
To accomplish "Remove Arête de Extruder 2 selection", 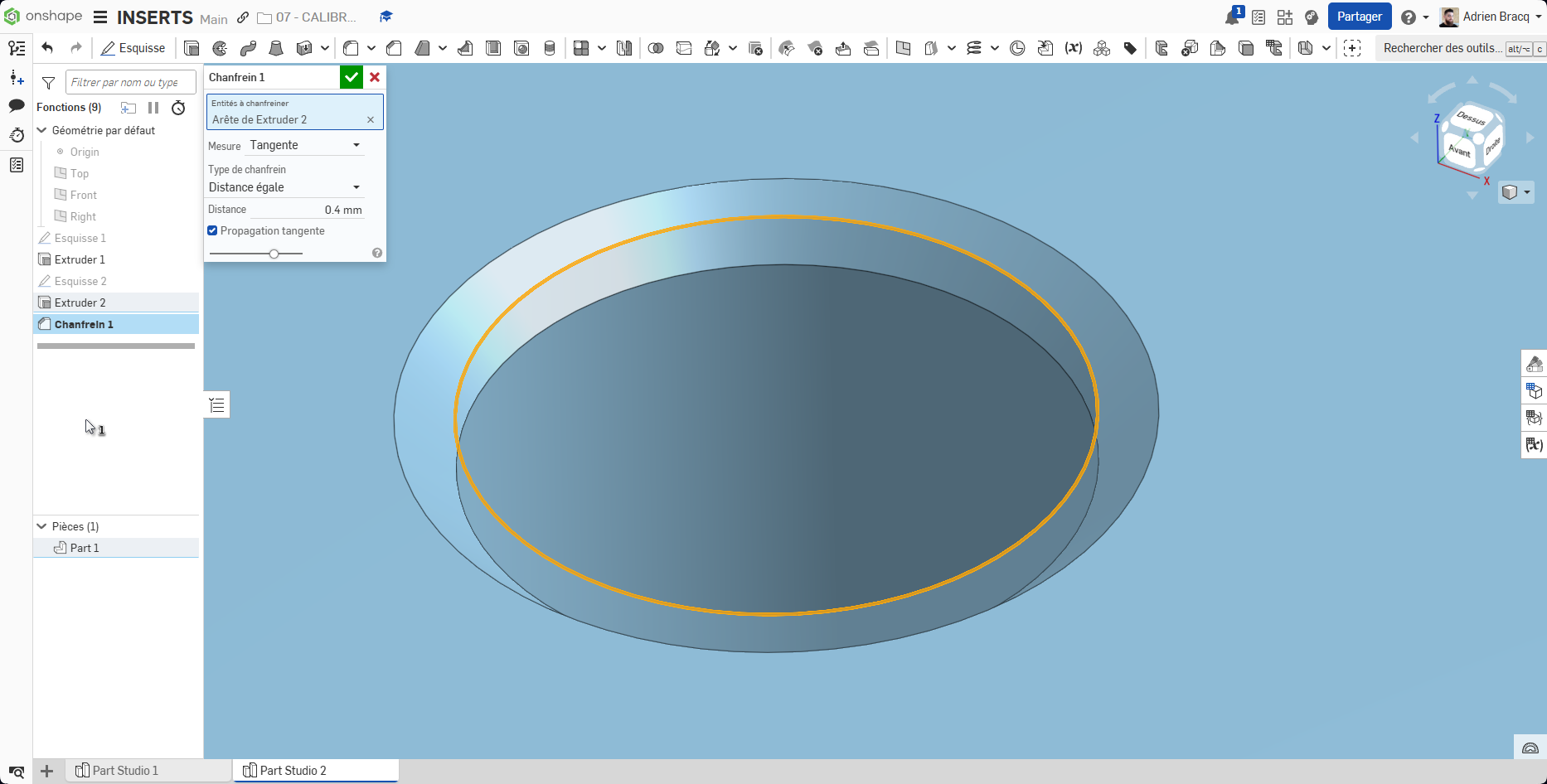I will pos(371,120).
